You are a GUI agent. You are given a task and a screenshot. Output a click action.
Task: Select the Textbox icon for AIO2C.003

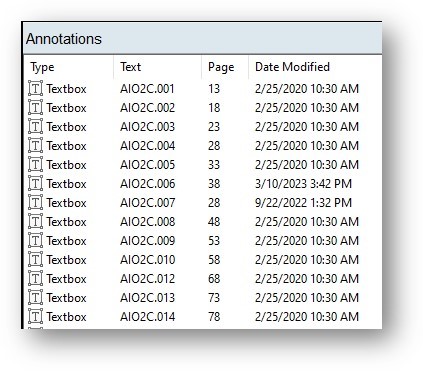click(x=35, y=127)
